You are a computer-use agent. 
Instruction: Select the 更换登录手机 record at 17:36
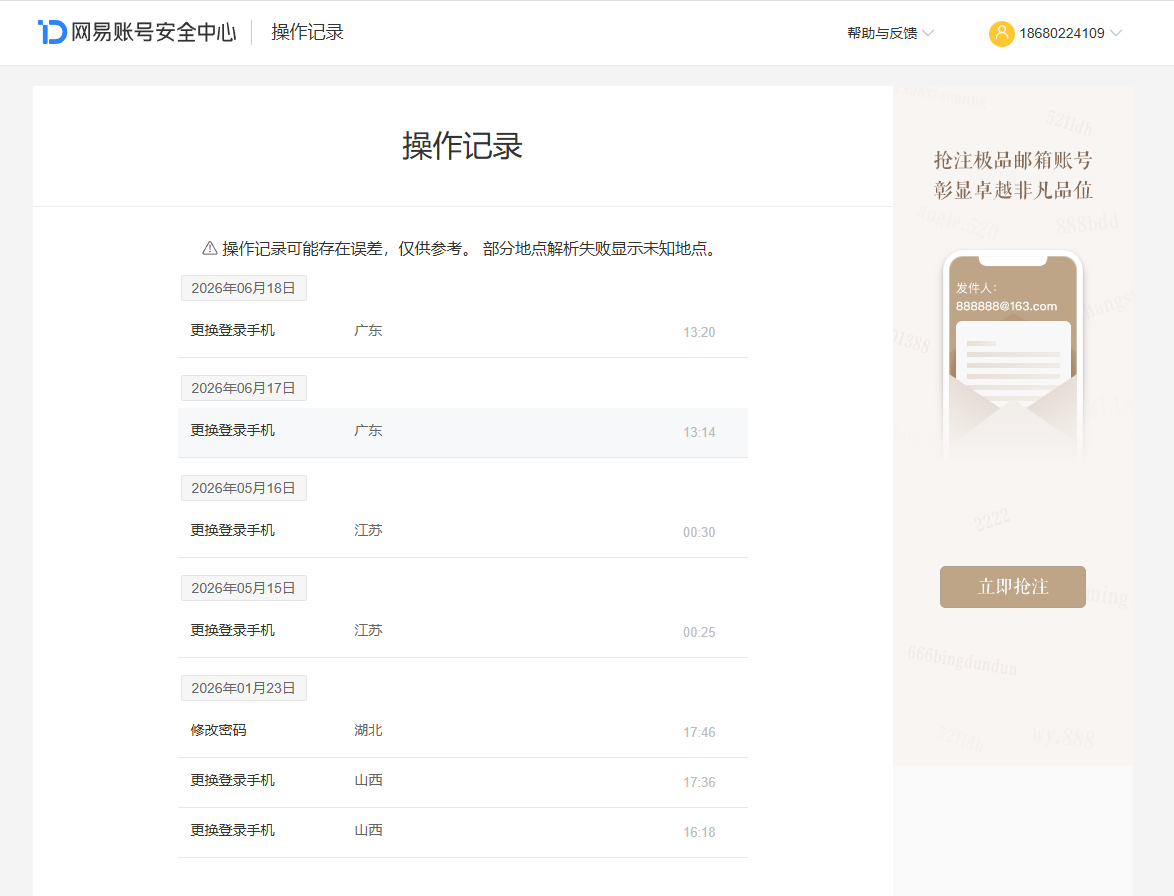tap(463, 782)
